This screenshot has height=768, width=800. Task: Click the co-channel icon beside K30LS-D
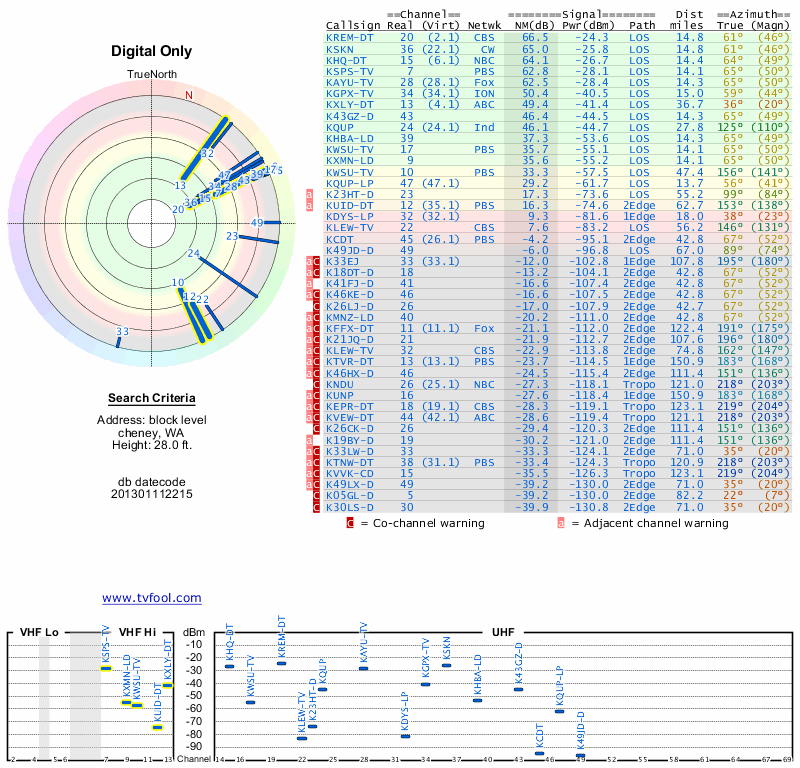coord(316,507)
